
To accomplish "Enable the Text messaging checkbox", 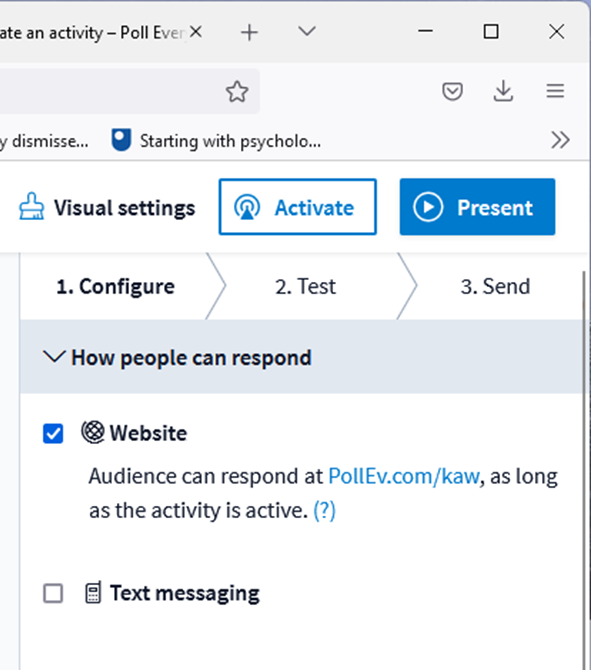I will 53,593.
